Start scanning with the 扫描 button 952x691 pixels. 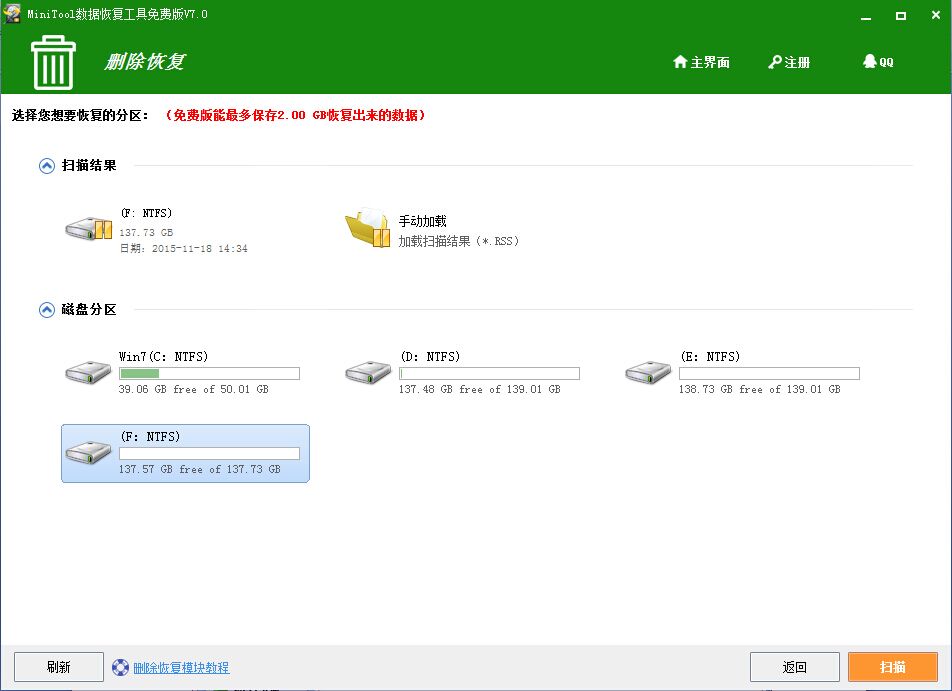[893, 667]
